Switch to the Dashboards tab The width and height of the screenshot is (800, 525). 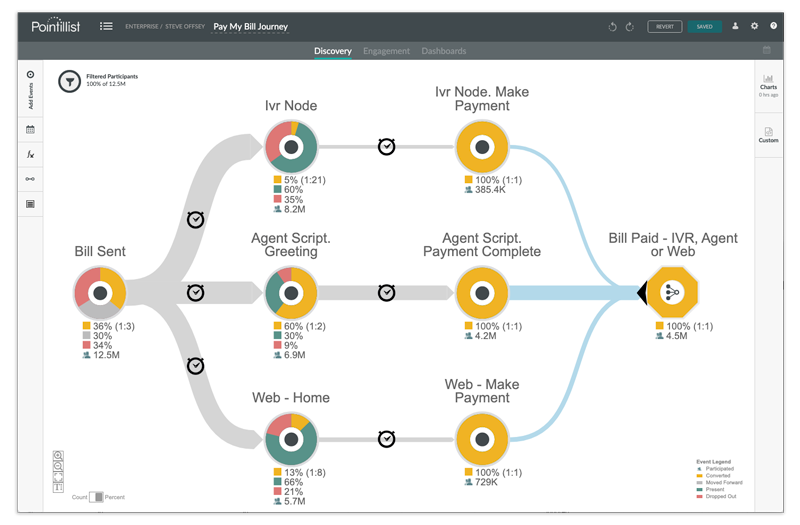(x=443, y=51)
